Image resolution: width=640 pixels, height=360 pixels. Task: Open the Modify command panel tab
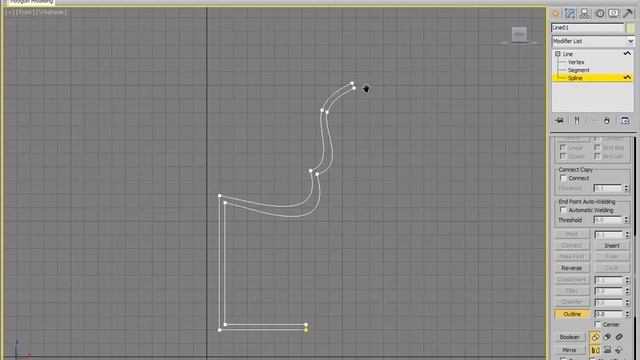point(569,13)
